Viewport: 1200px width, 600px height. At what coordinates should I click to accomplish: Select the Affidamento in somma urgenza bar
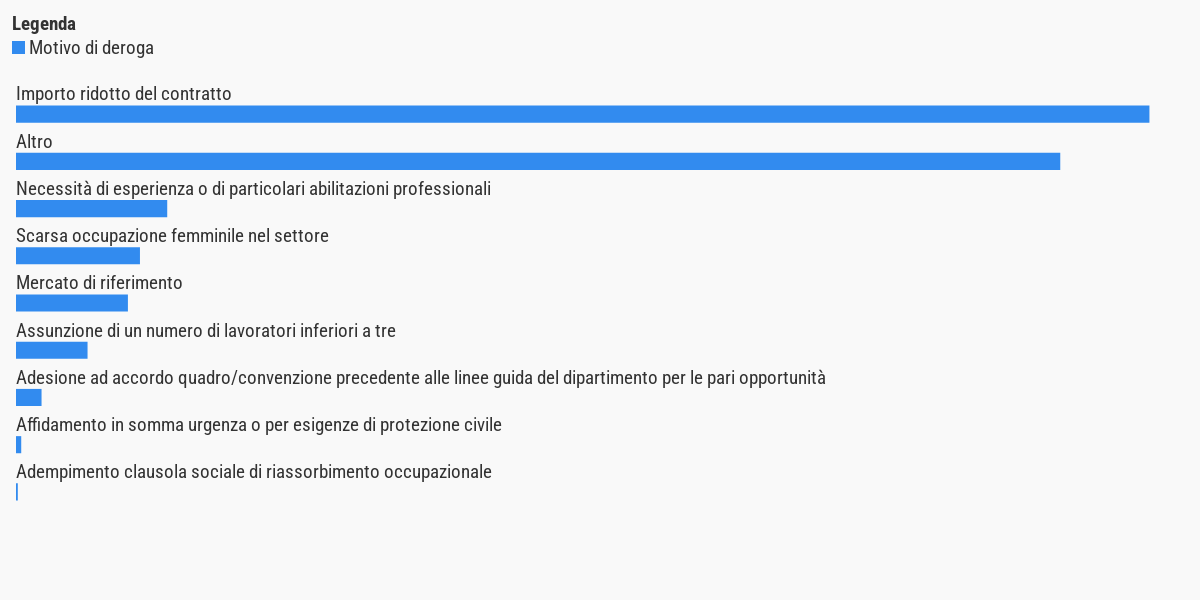pyautogui.click(x=18, y=445)
